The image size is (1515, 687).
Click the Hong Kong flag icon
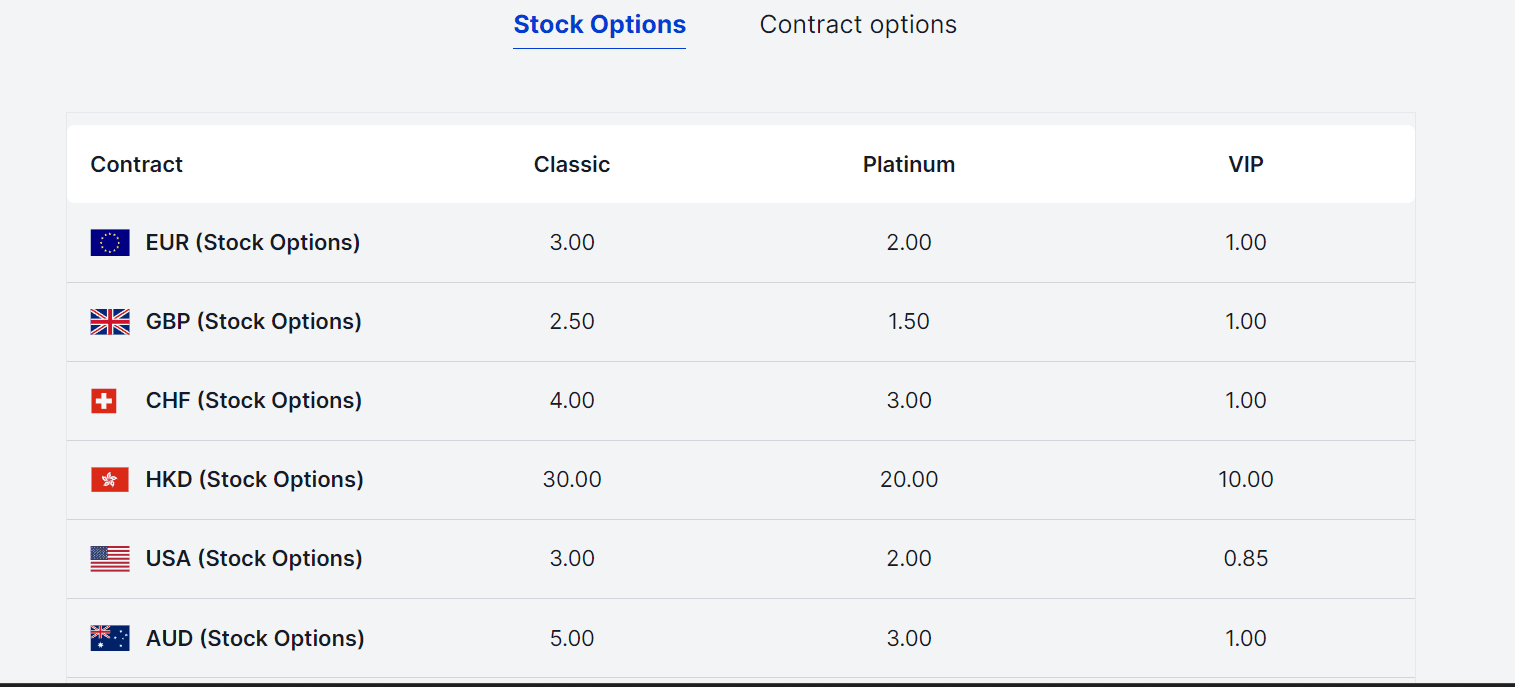pyautogui.click(x=110, y=480)
